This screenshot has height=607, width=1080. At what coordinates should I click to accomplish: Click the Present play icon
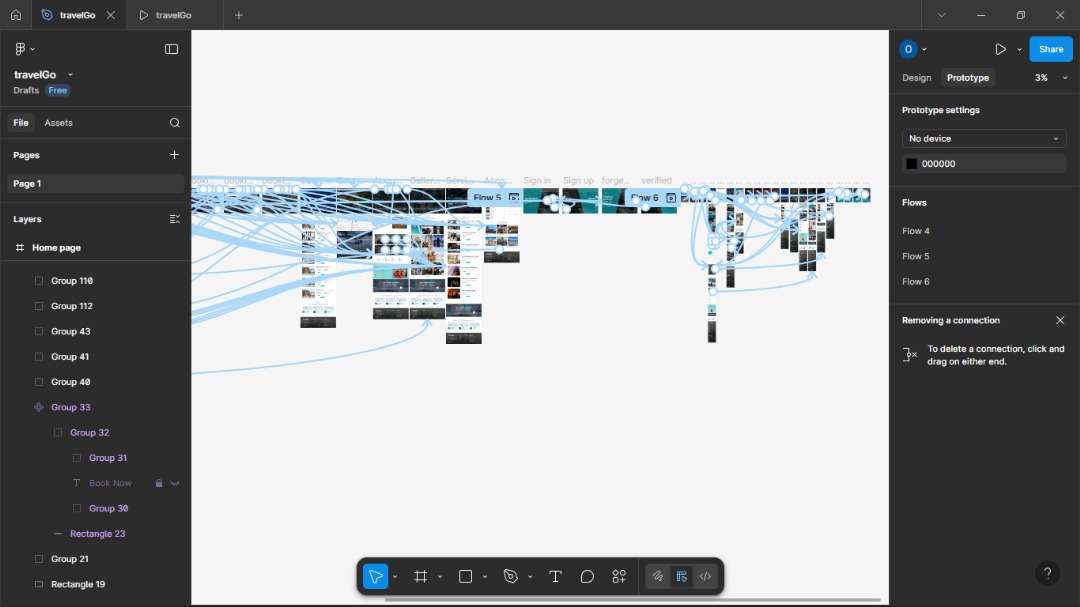tap(1000, 49)
